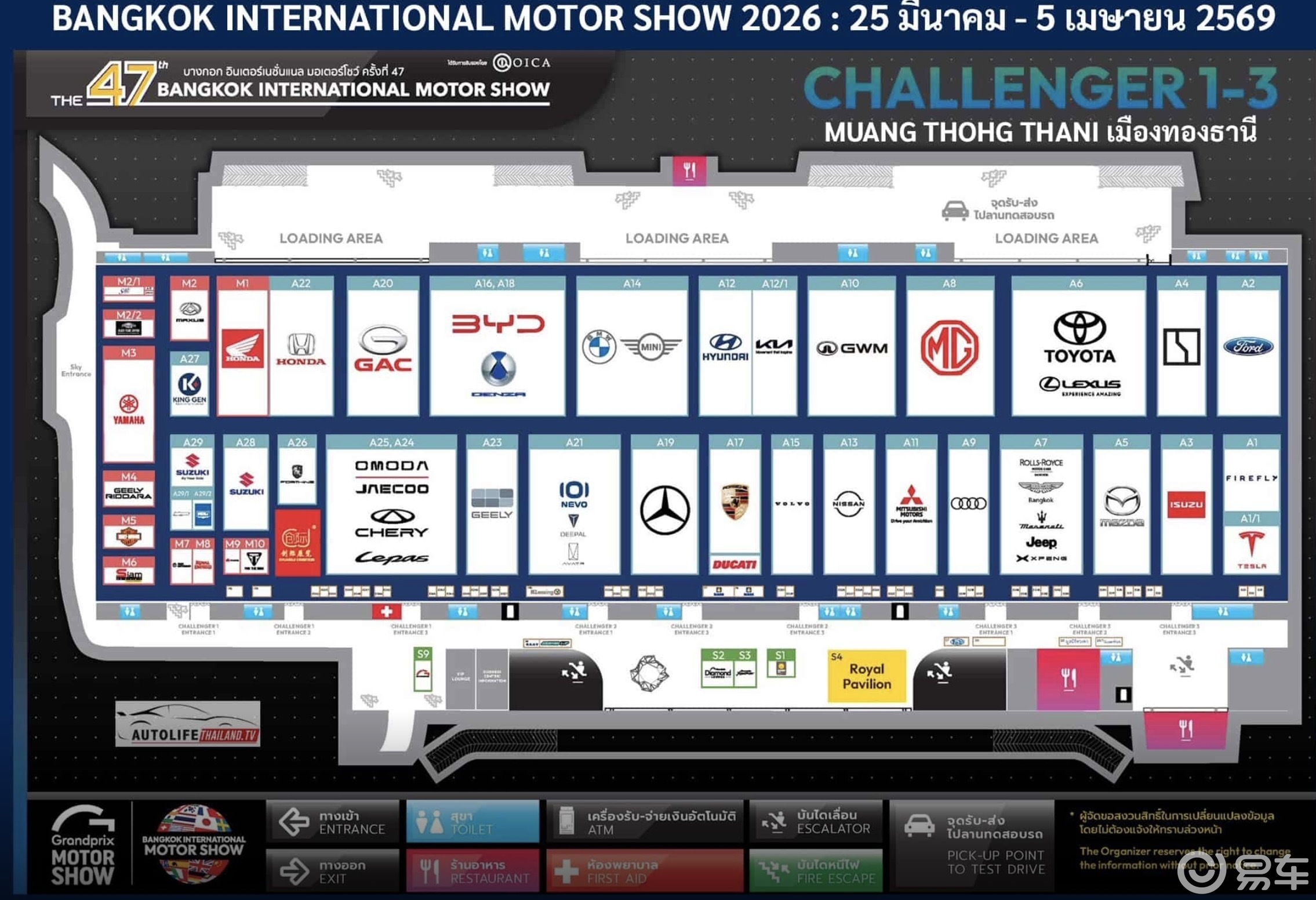Click the A6 Toyota booth header
Screen dimensions: 1316x900
tap(1077, 284)
